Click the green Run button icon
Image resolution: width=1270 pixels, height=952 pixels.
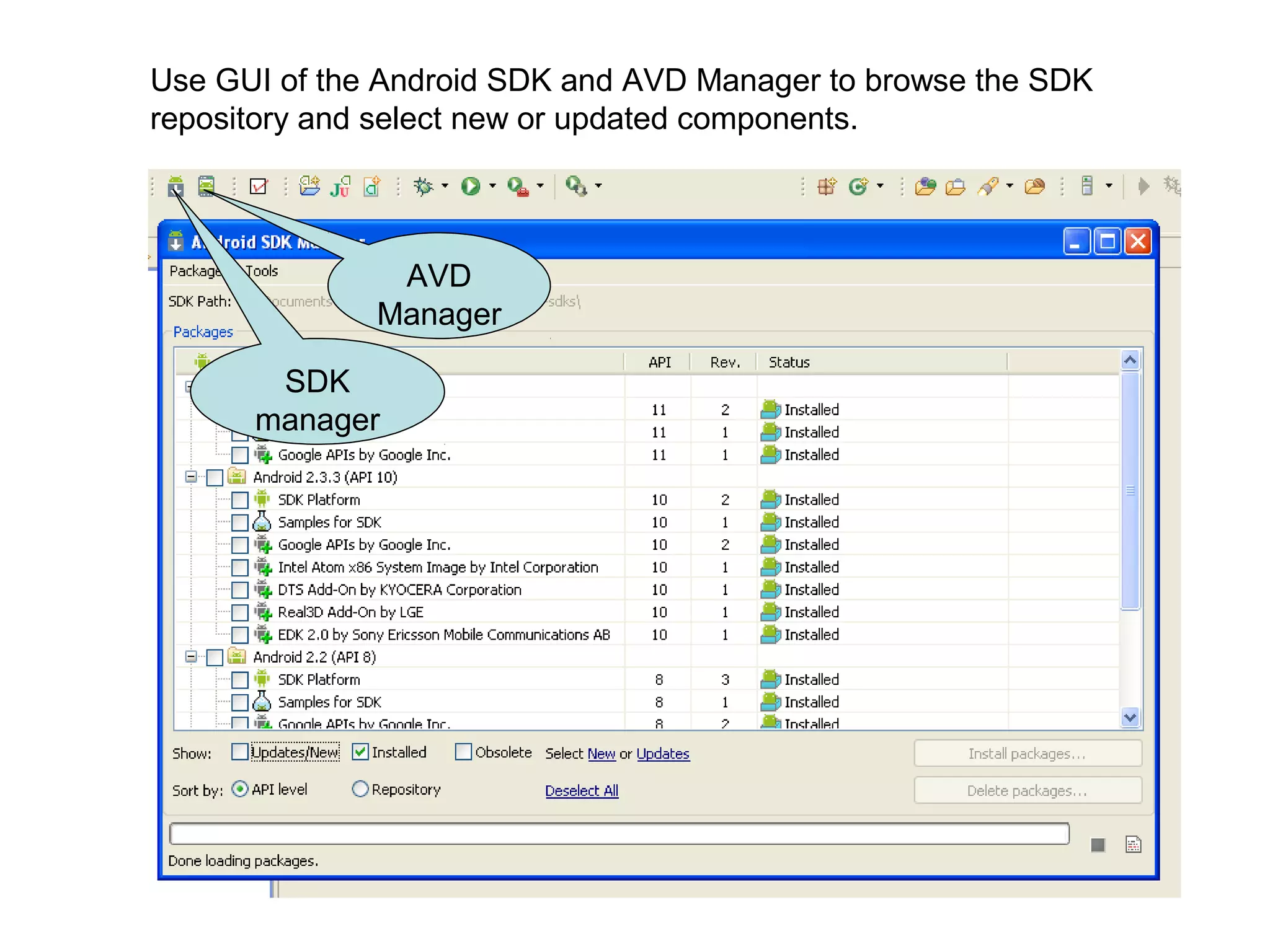point(471,186)
